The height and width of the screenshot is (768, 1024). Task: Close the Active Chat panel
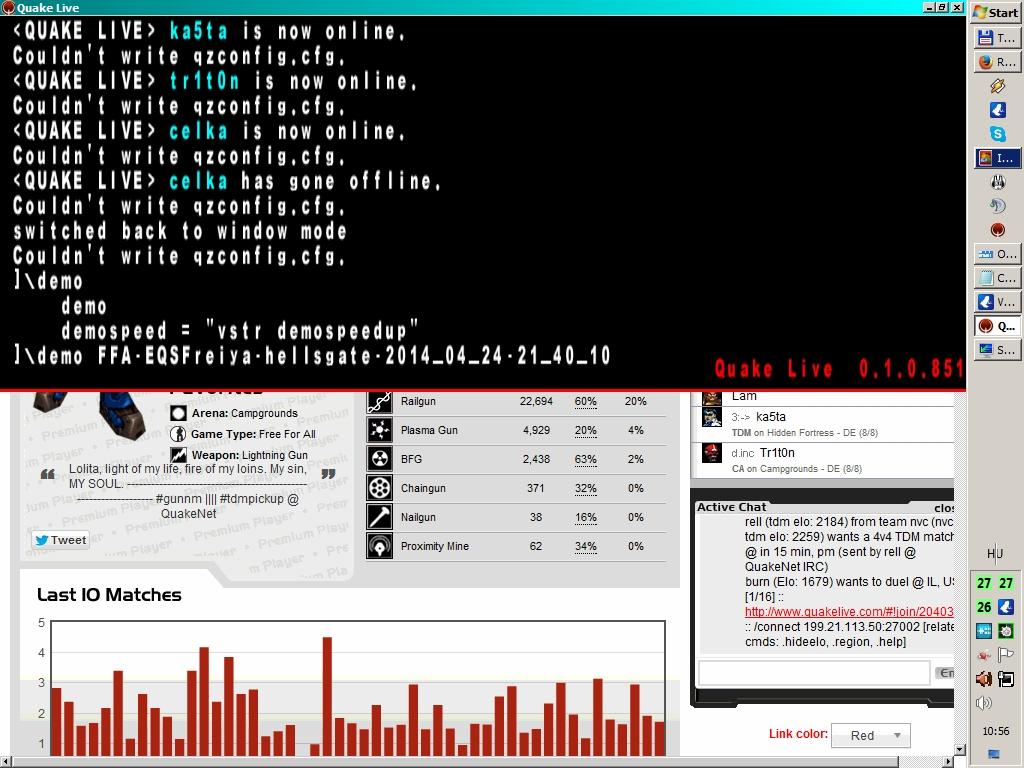[x=944, y=507]
